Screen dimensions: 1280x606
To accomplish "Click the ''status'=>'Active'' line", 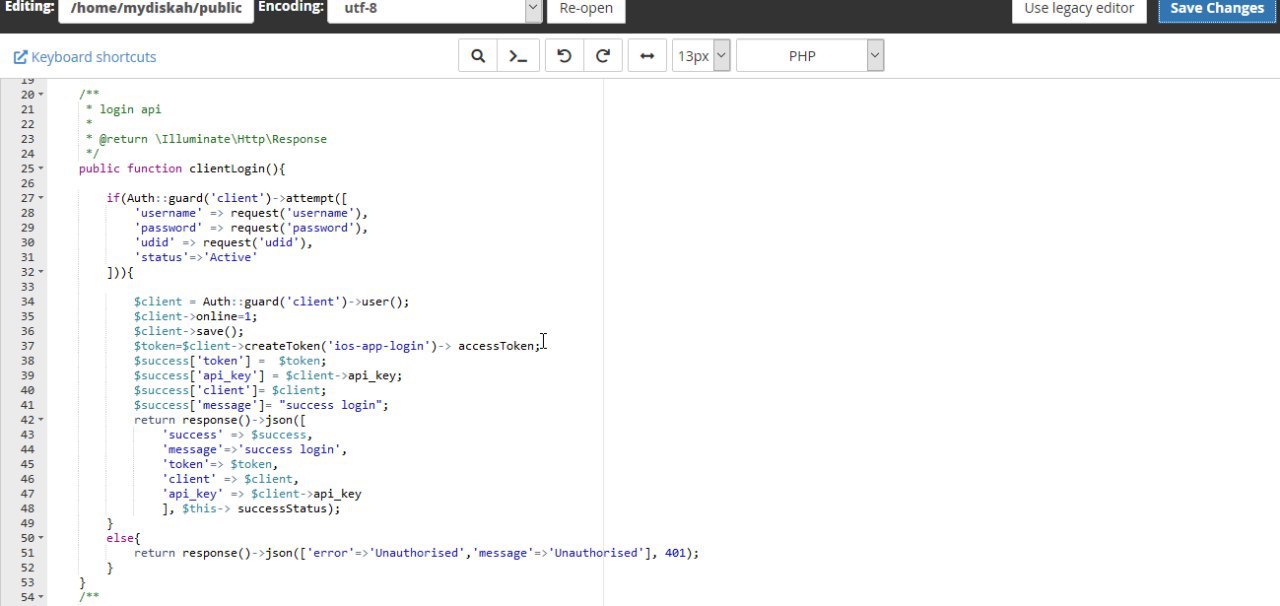I will tap(196, 257).
